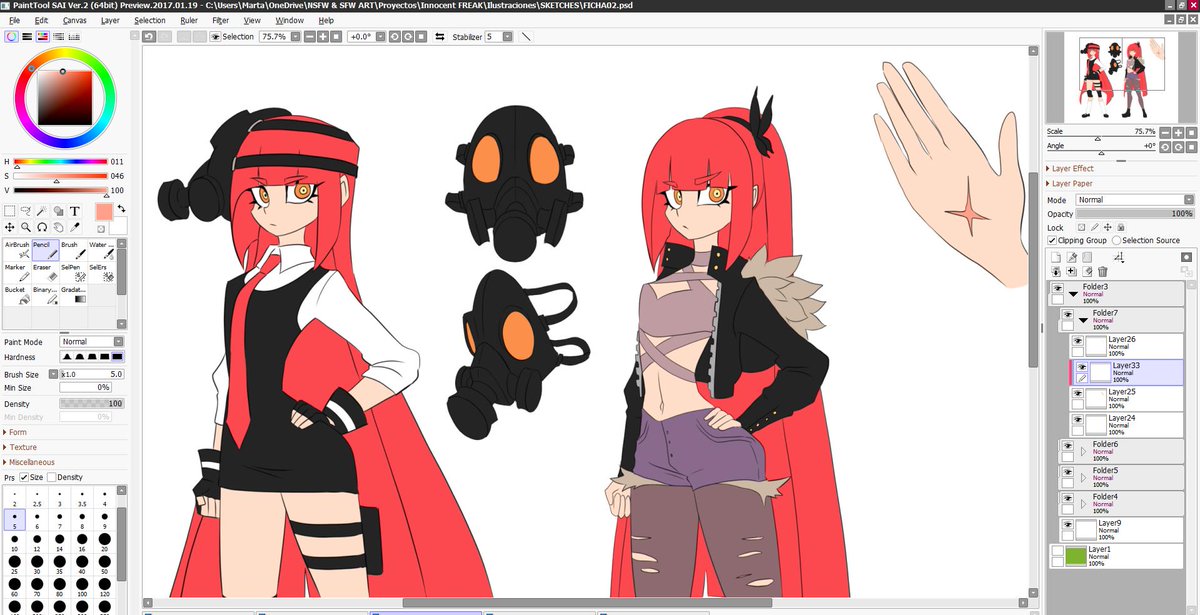Select the Bucket fill tool
Screen dimensions: 1200x615
coord(17,296)
